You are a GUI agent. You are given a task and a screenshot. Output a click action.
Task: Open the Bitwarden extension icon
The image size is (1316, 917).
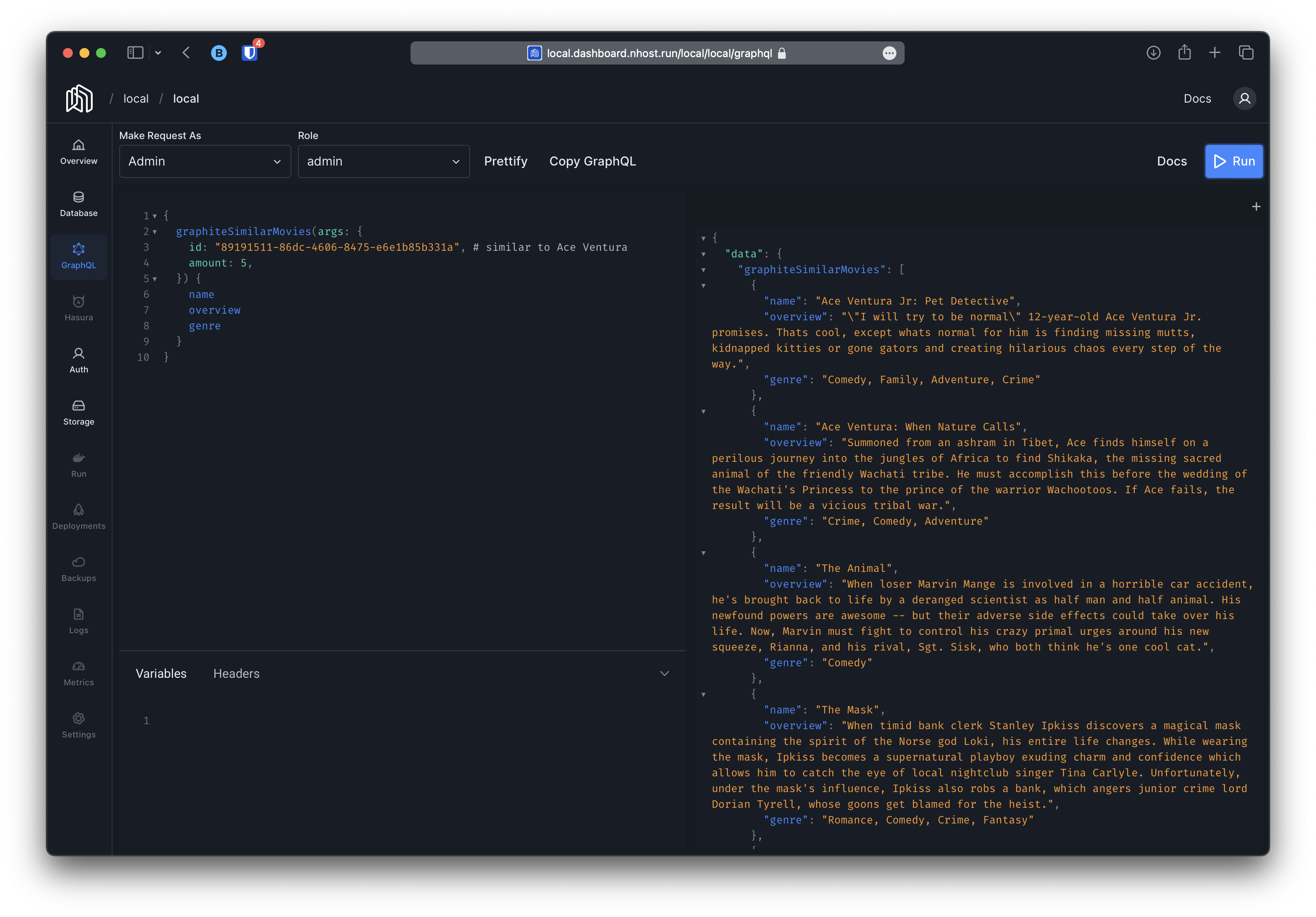pos(249,53)
